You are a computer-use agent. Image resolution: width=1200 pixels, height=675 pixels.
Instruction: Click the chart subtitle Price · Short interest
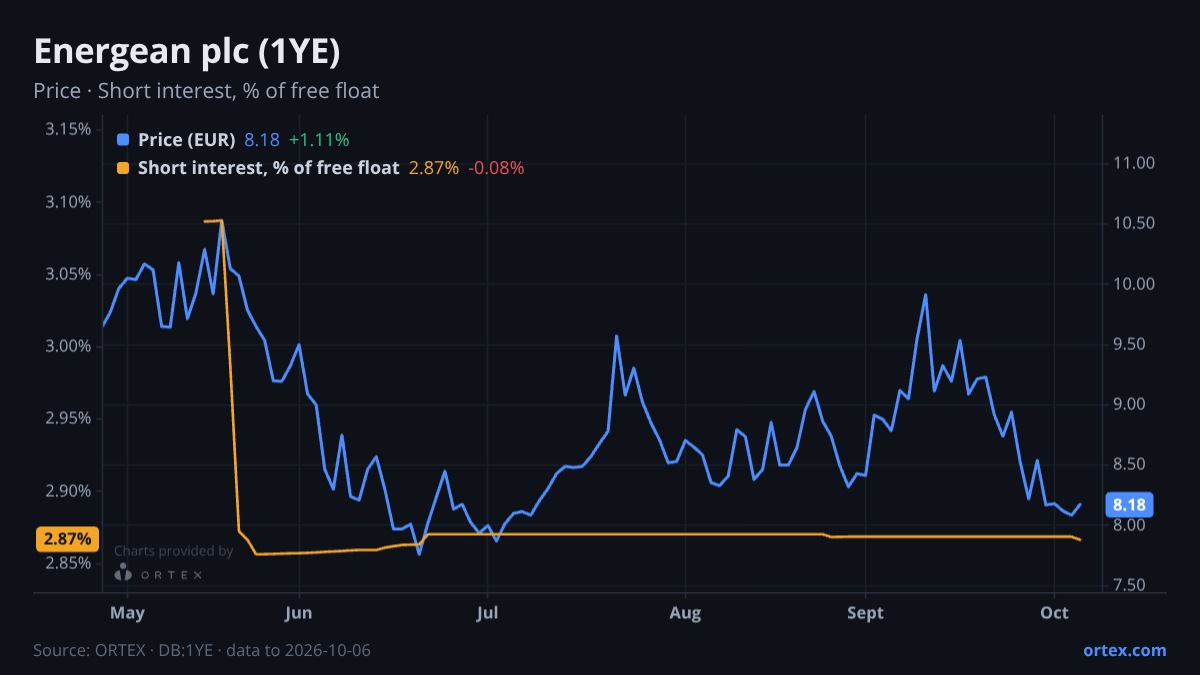point(206,91)
